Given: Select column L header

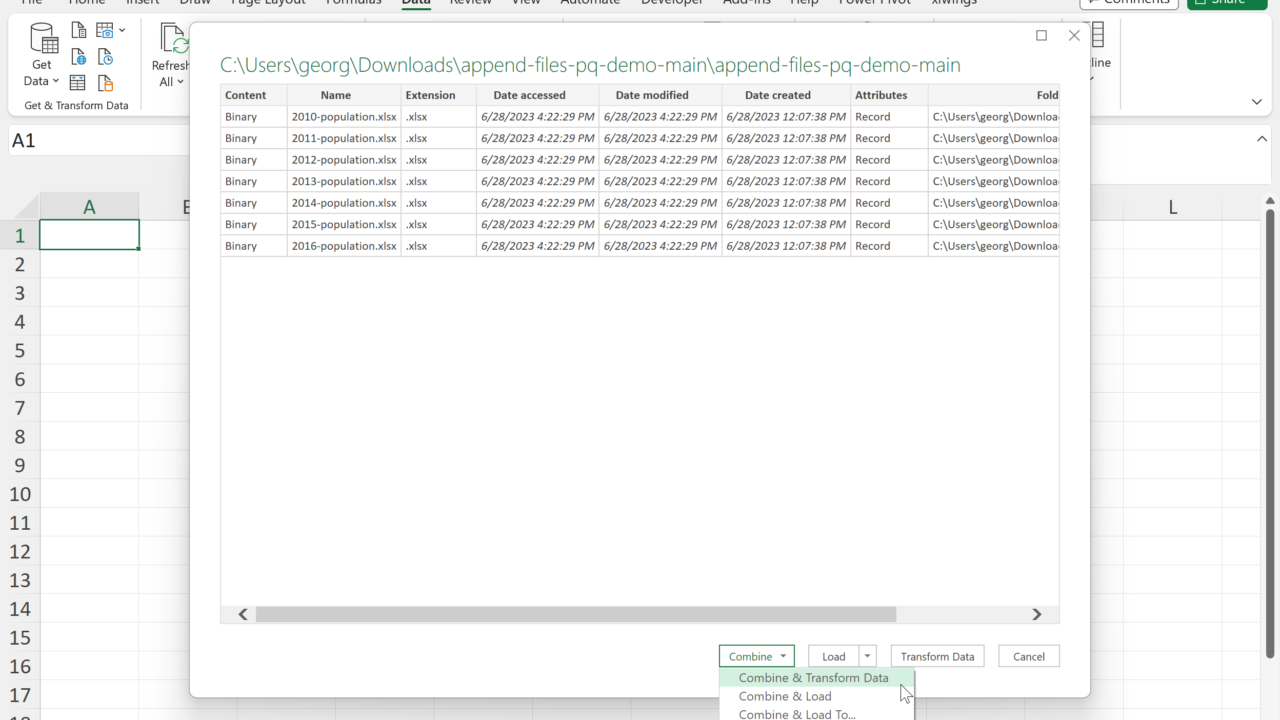Looking at the screenshot, I should pyautogui.click(x=1172, y=207).
